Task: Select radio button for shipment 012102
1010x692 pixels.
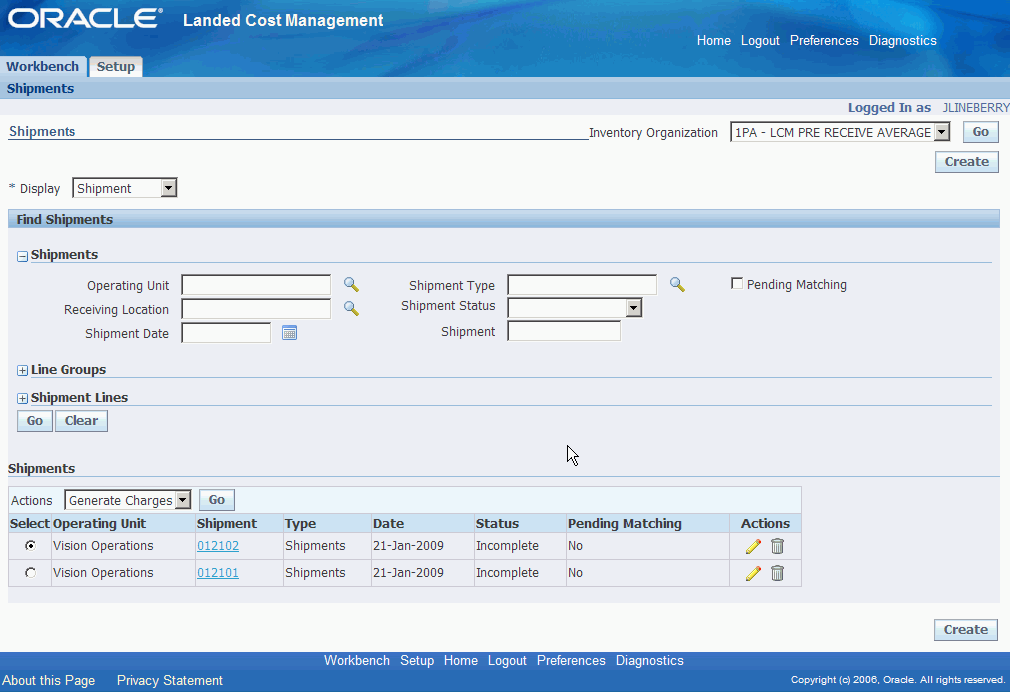Action: pyautogui.click(x=30, y=546)
